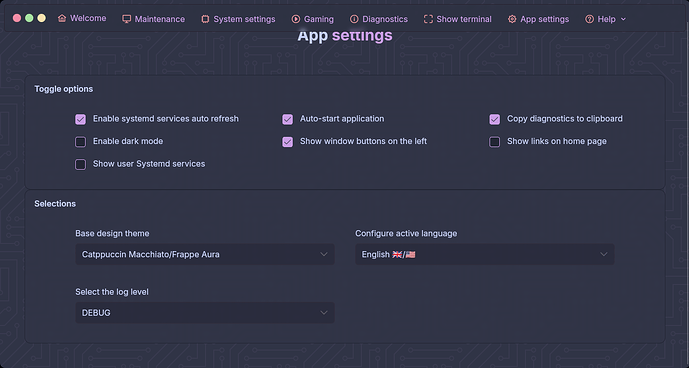Click the bracket icon beside Show terminal
This screenshot has height=368, width=689.
[428, 19]
